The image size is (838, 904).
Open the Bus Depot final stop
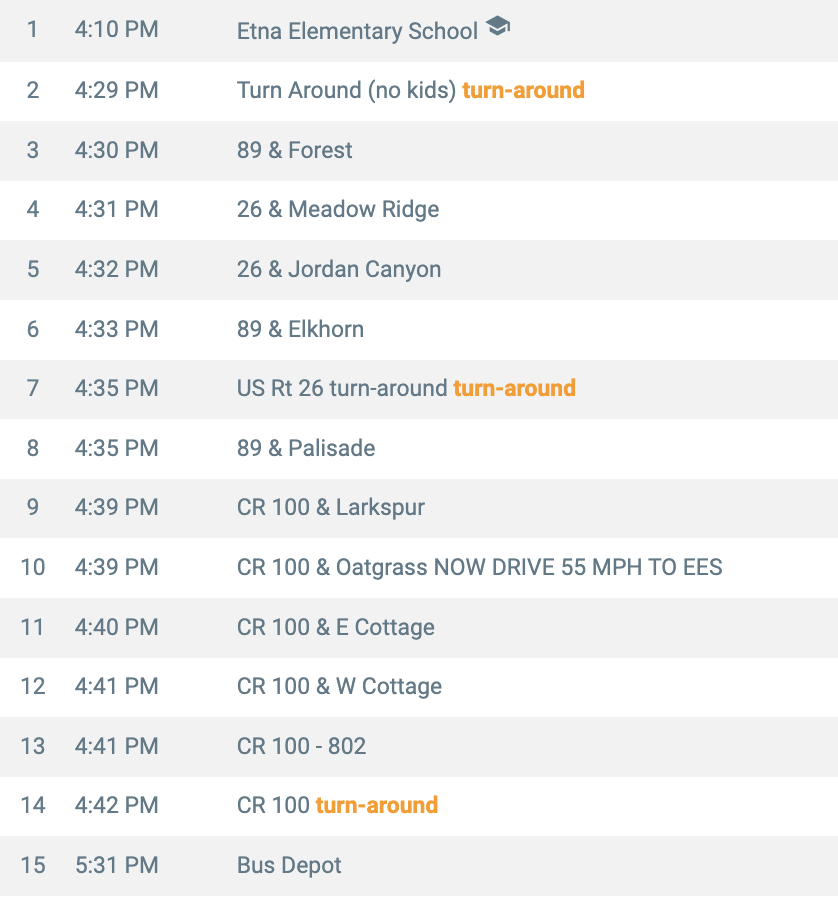point(289,865)
